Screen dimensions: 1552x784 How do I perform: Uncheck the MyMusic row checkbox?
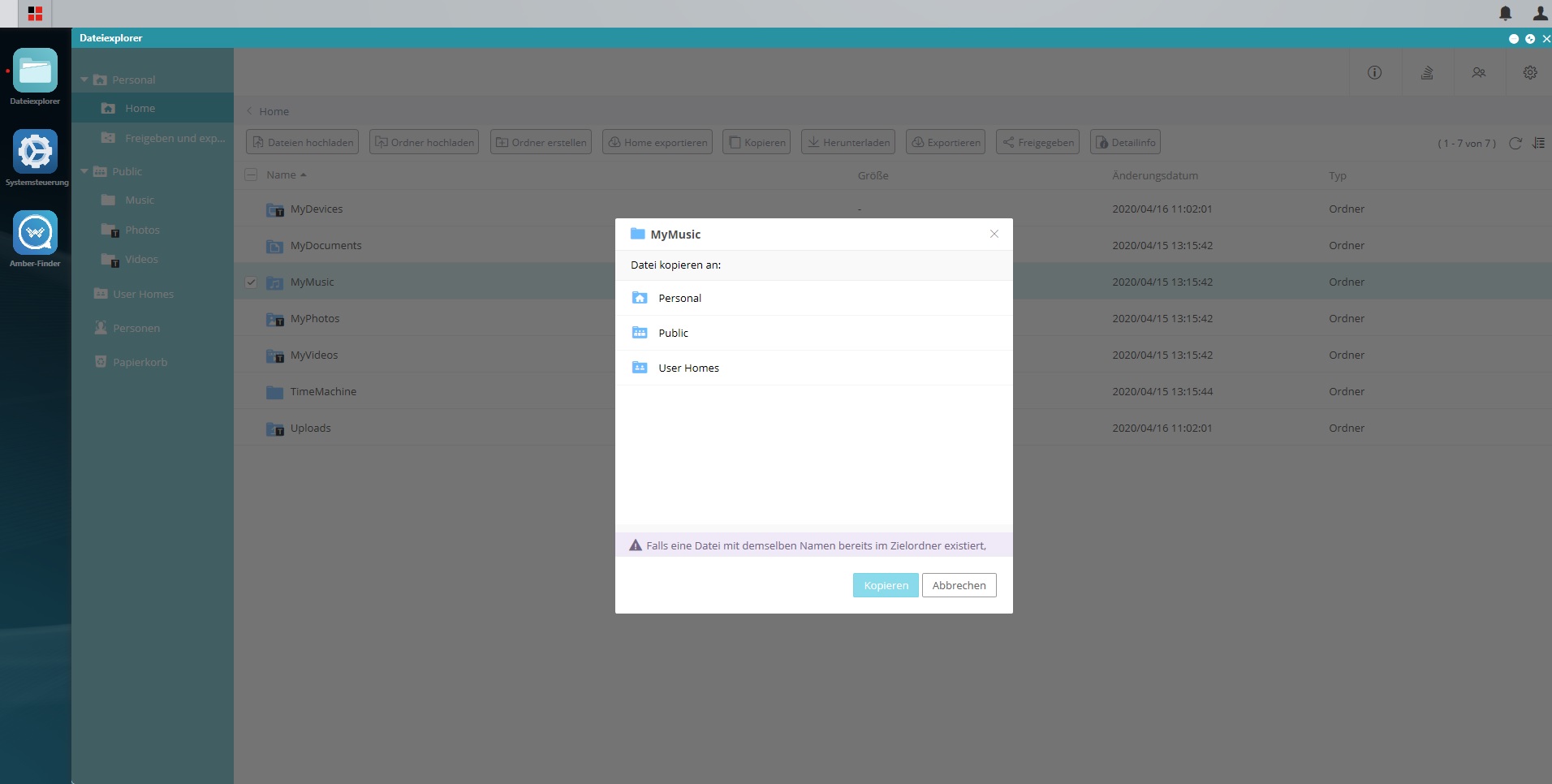(251, 282)
